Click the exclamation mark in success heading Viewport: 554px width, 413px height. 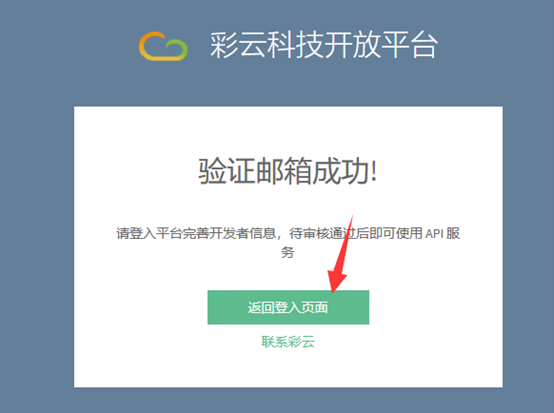(x=374, y=171)
